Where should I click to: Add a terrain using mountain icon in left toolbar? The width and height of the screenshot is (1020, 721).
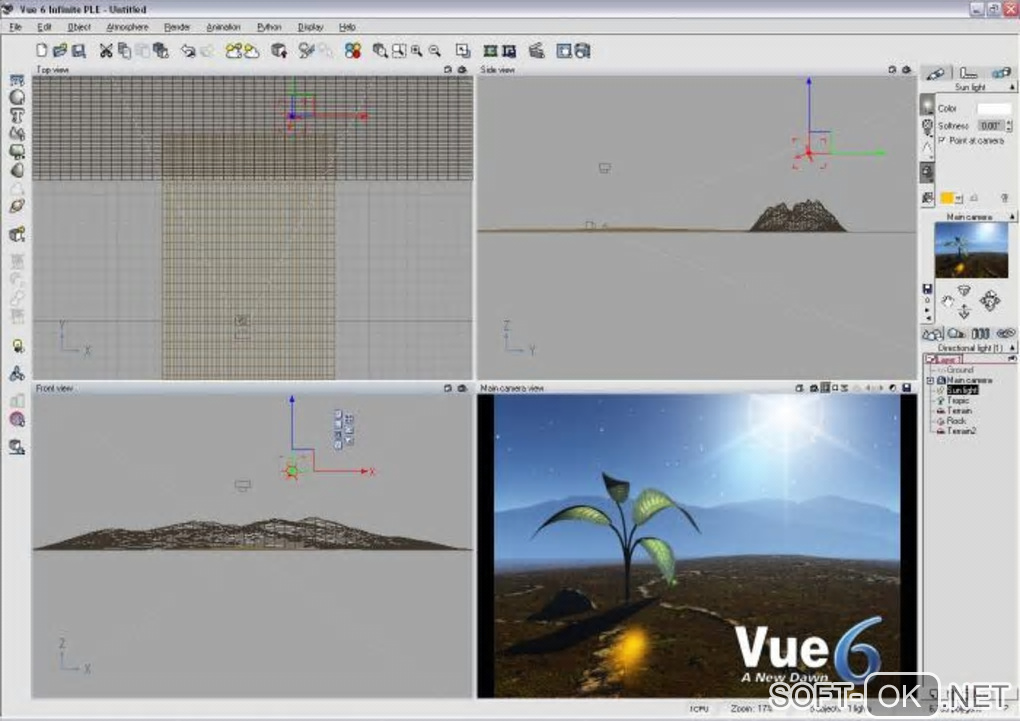(18, 133)
